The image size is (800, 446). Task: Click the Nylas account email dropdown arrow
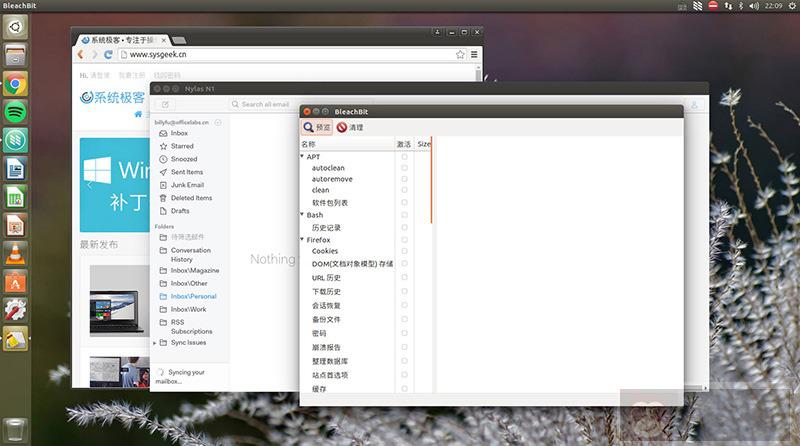click(x=218, y=122)
